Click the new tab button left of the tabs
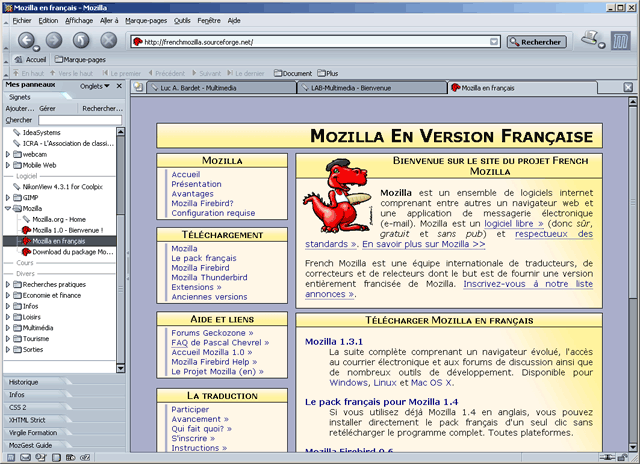 tap(139, 87)
